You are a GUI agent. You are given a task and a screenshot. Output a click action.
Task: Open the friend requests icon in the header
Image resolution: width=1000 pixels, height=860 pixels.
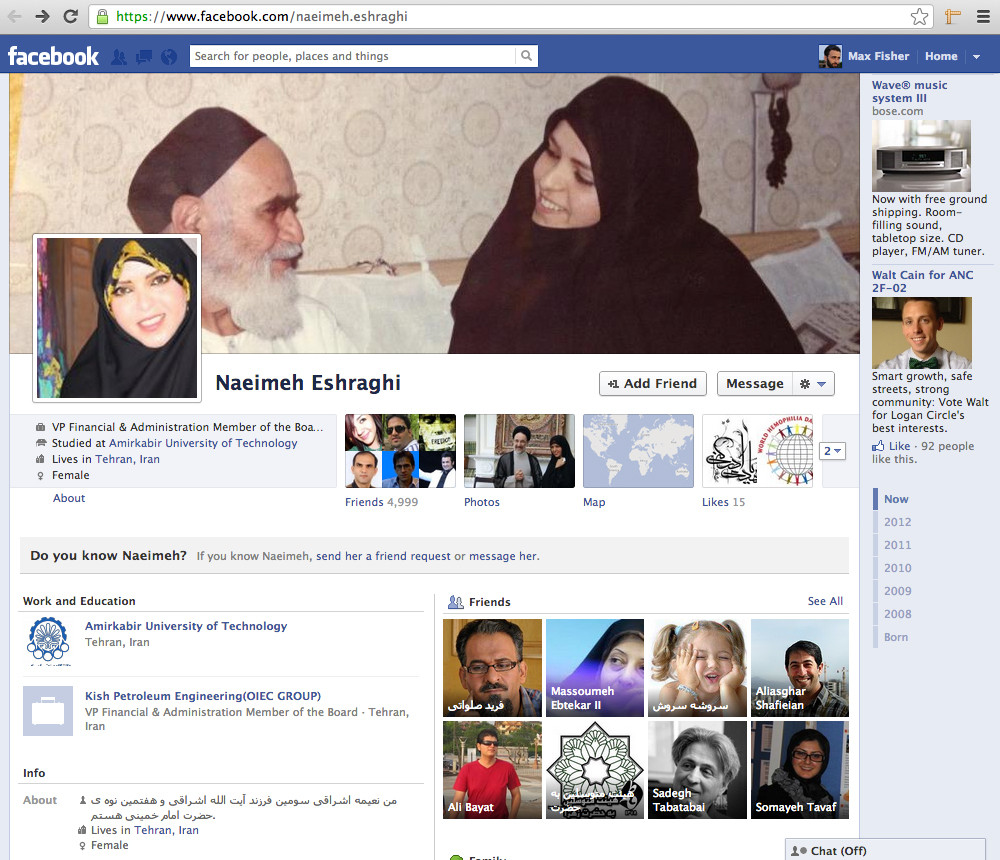(120, 57)
